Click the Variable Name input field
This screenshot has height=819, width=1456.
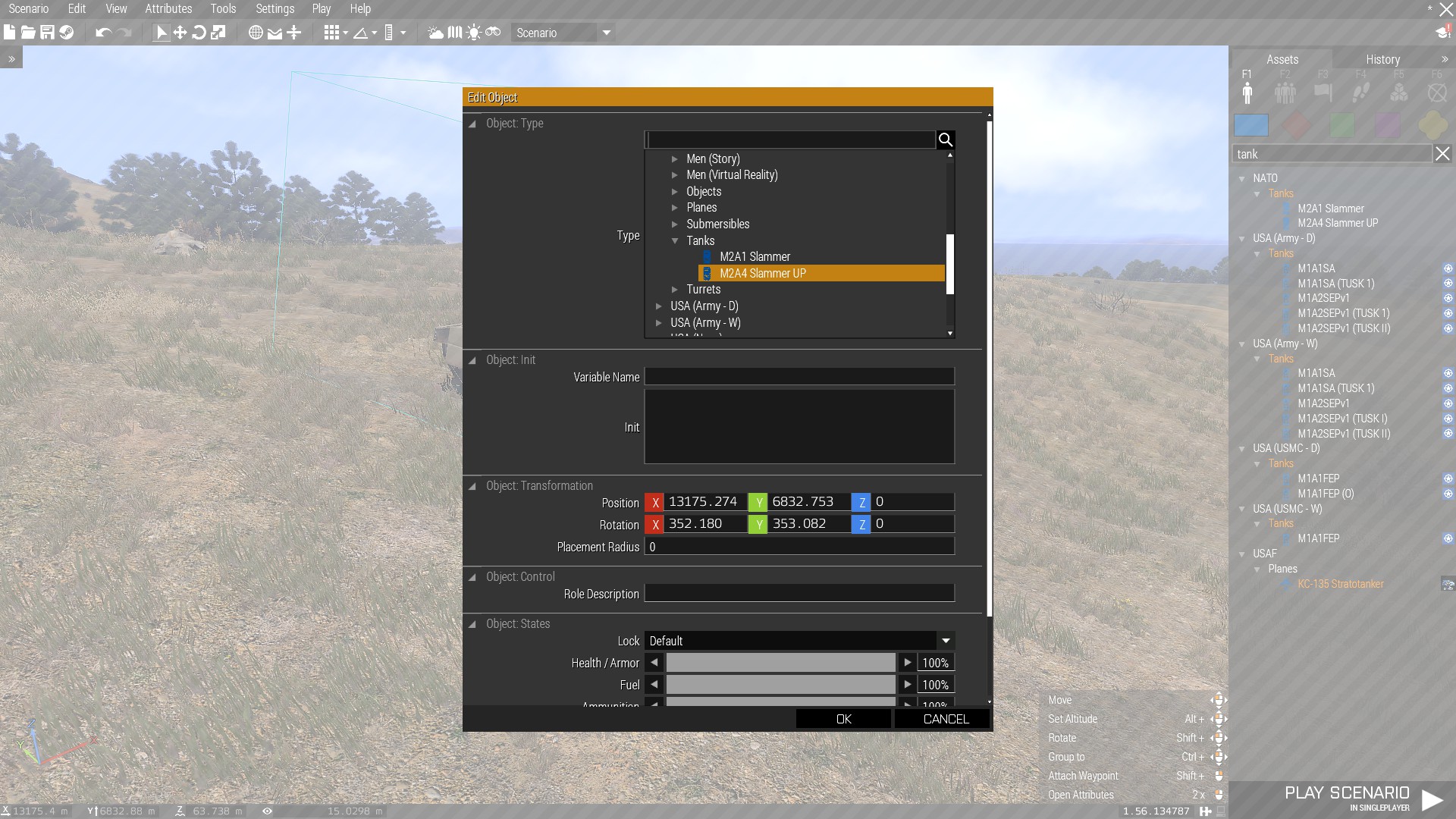[x=799, y=377]
